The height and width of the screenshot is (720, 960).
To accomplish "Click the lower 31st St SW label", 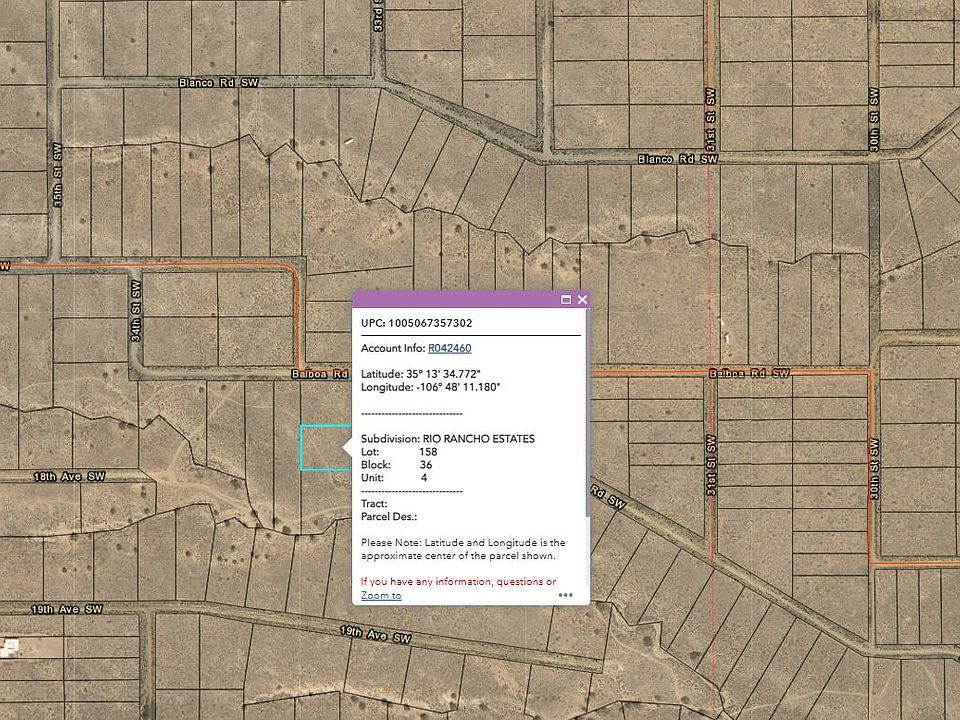I will [x=711, y=466].
